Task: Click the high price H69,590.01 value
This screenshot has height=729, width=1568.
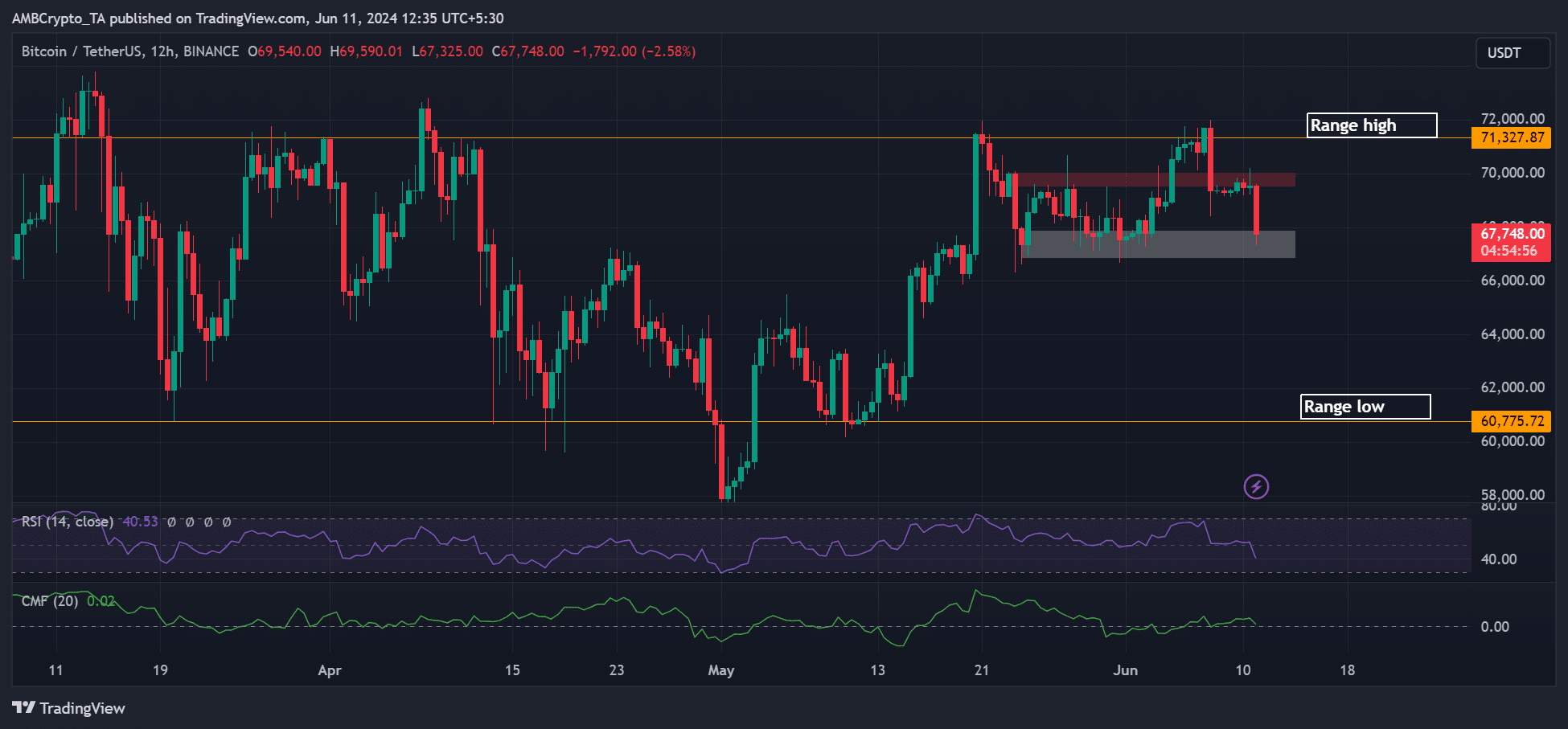Action: click(367, 51)
